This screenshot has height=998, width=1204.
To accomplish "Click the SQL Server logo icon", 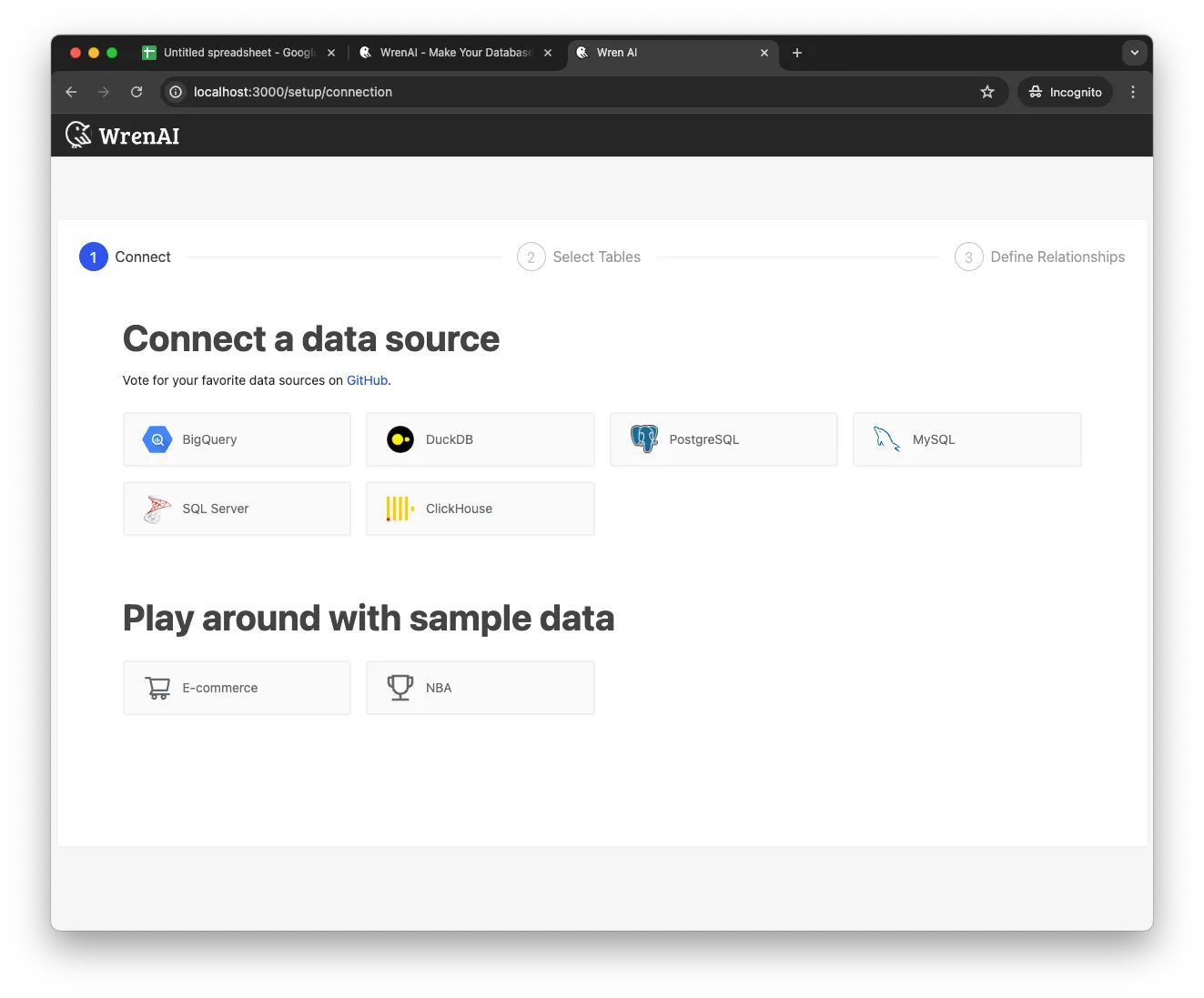I will coord(157,509).
